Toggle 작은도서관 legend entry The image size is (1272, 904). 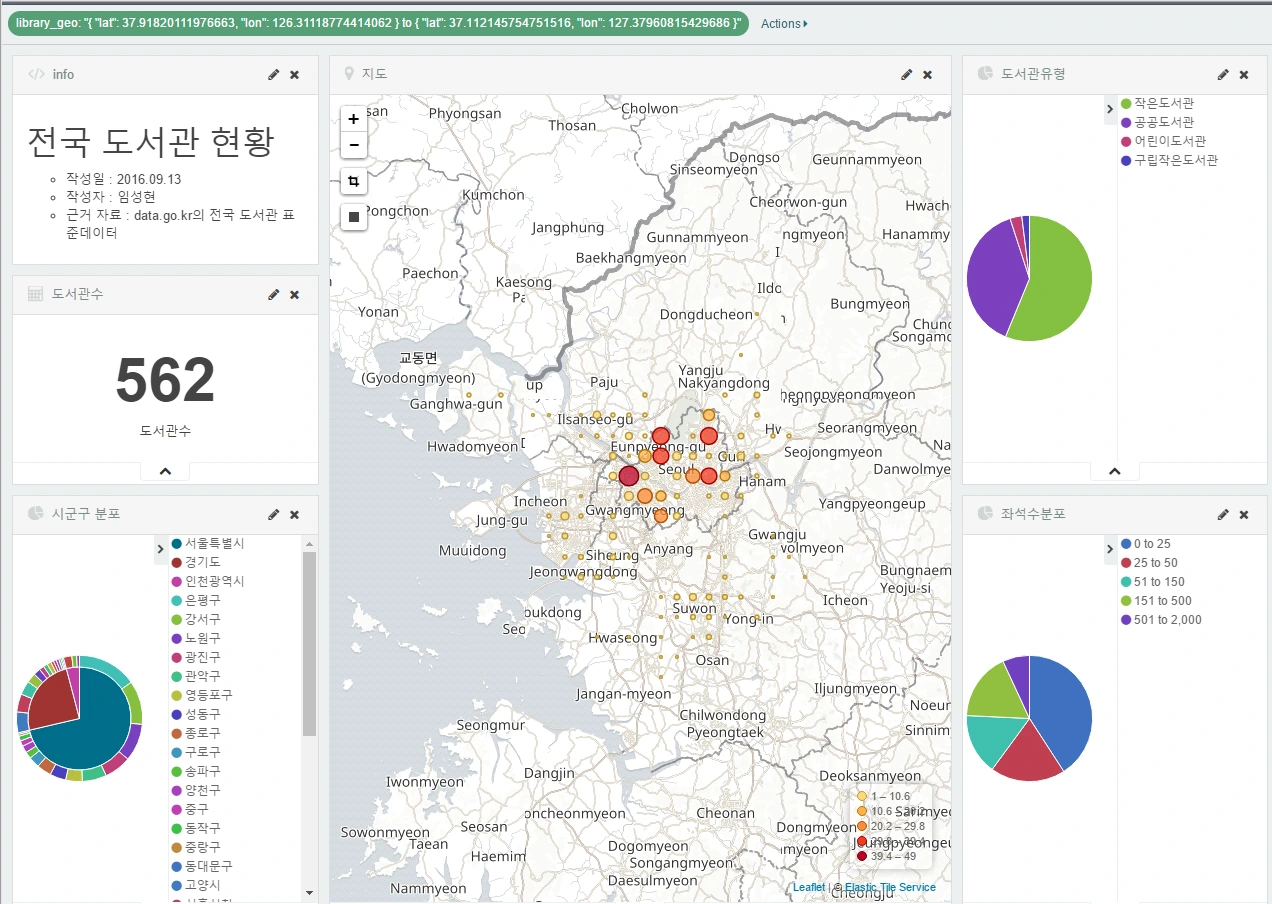tap(1163, 103)
